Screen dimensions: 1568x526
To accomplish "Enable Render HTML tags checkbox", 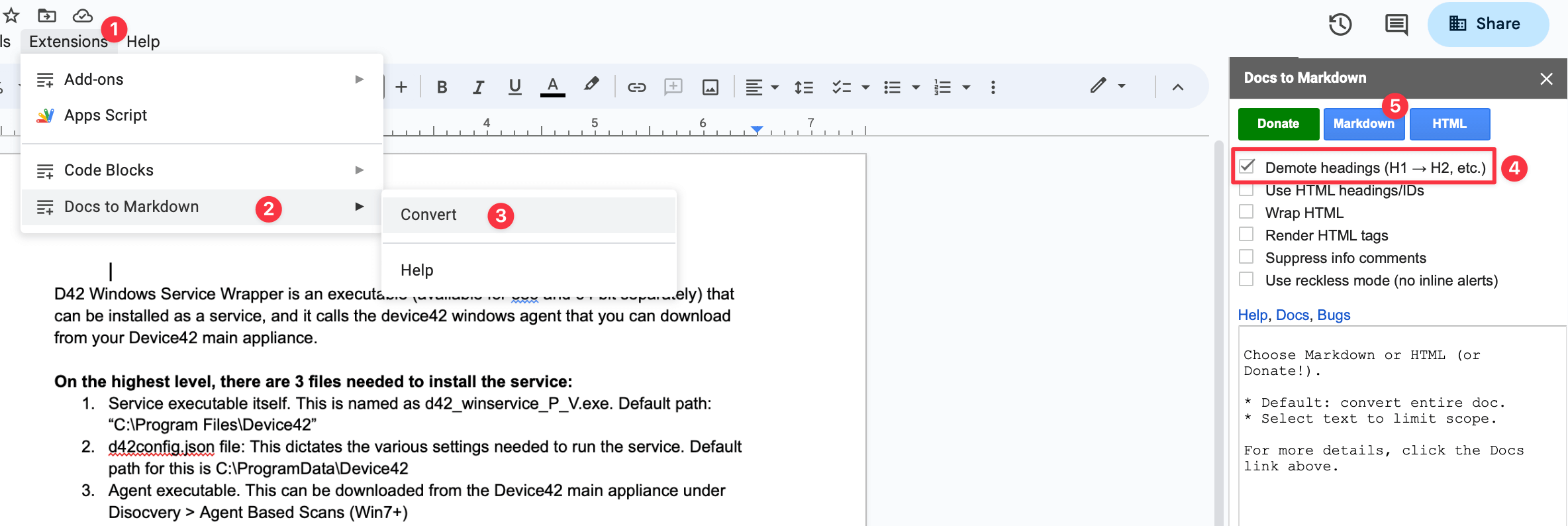I will (1246, 234).
